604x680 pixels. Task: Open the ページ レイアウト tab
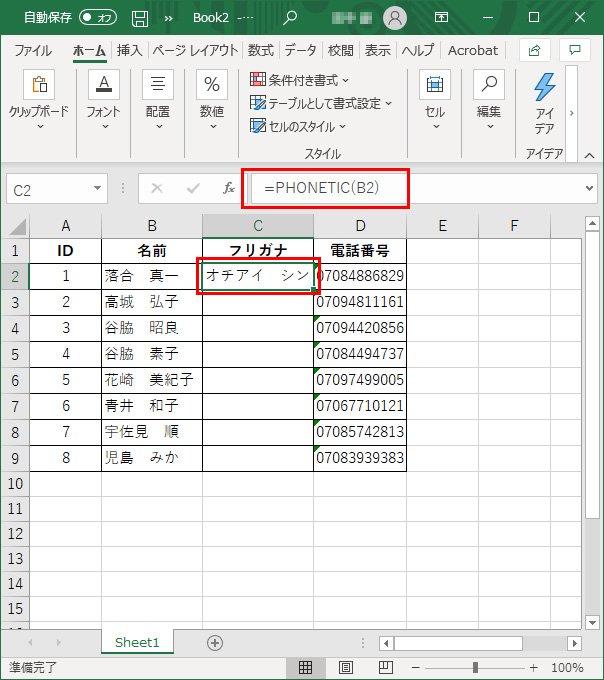[x=195, y=51]
